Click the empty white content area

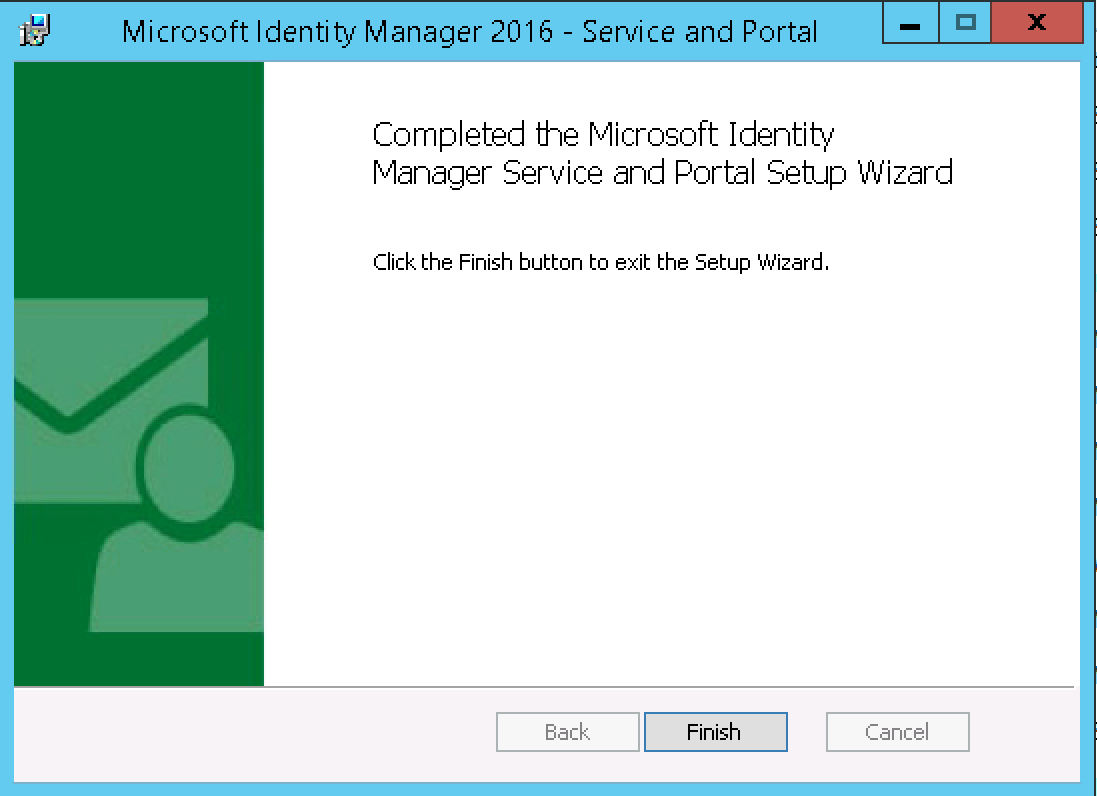[670, 470]
